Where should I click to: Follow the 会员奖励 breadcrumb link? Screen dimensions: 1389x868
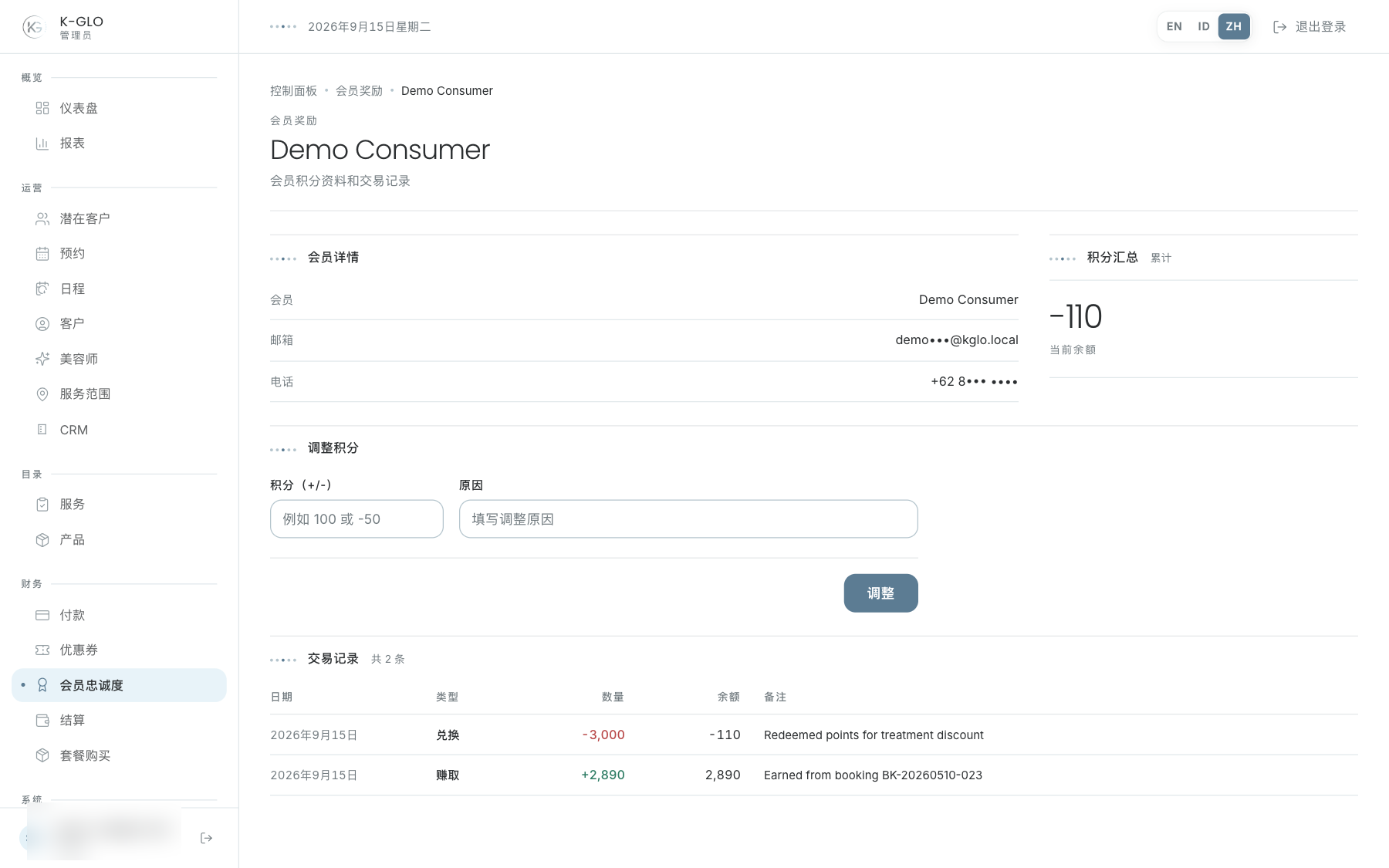click(359, 91)
